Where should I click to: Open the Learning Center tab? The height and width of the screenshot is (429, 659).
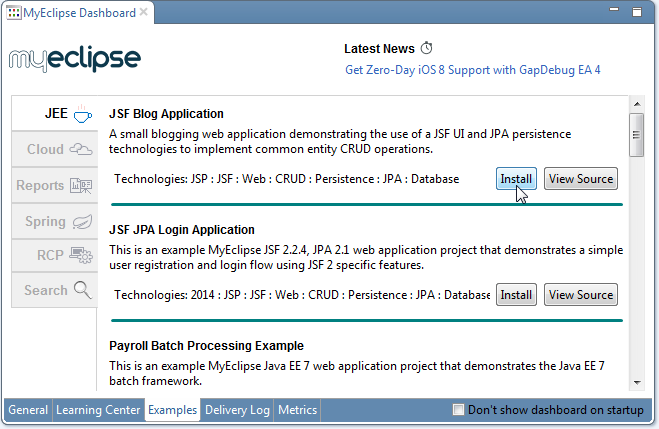pos(98,410)
